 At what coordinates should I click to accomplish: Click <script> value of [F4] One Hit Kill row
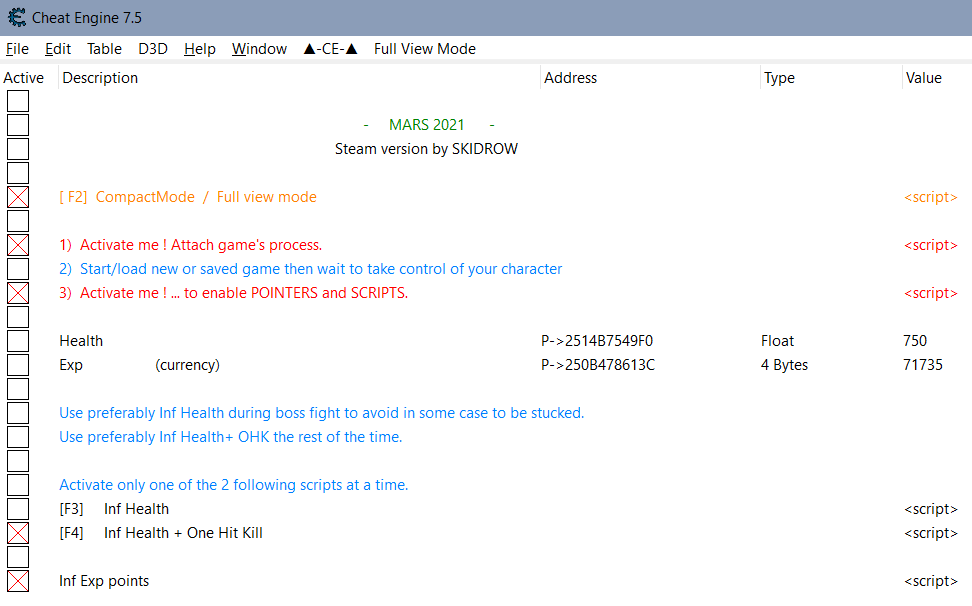tap(930, 533)
